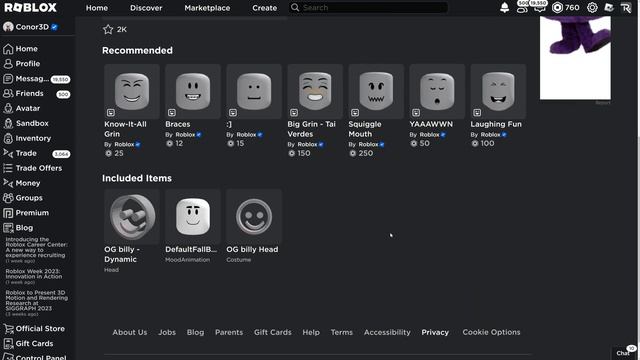Open Know-It-All Grin face thumbnail

[x=132, y=91]
